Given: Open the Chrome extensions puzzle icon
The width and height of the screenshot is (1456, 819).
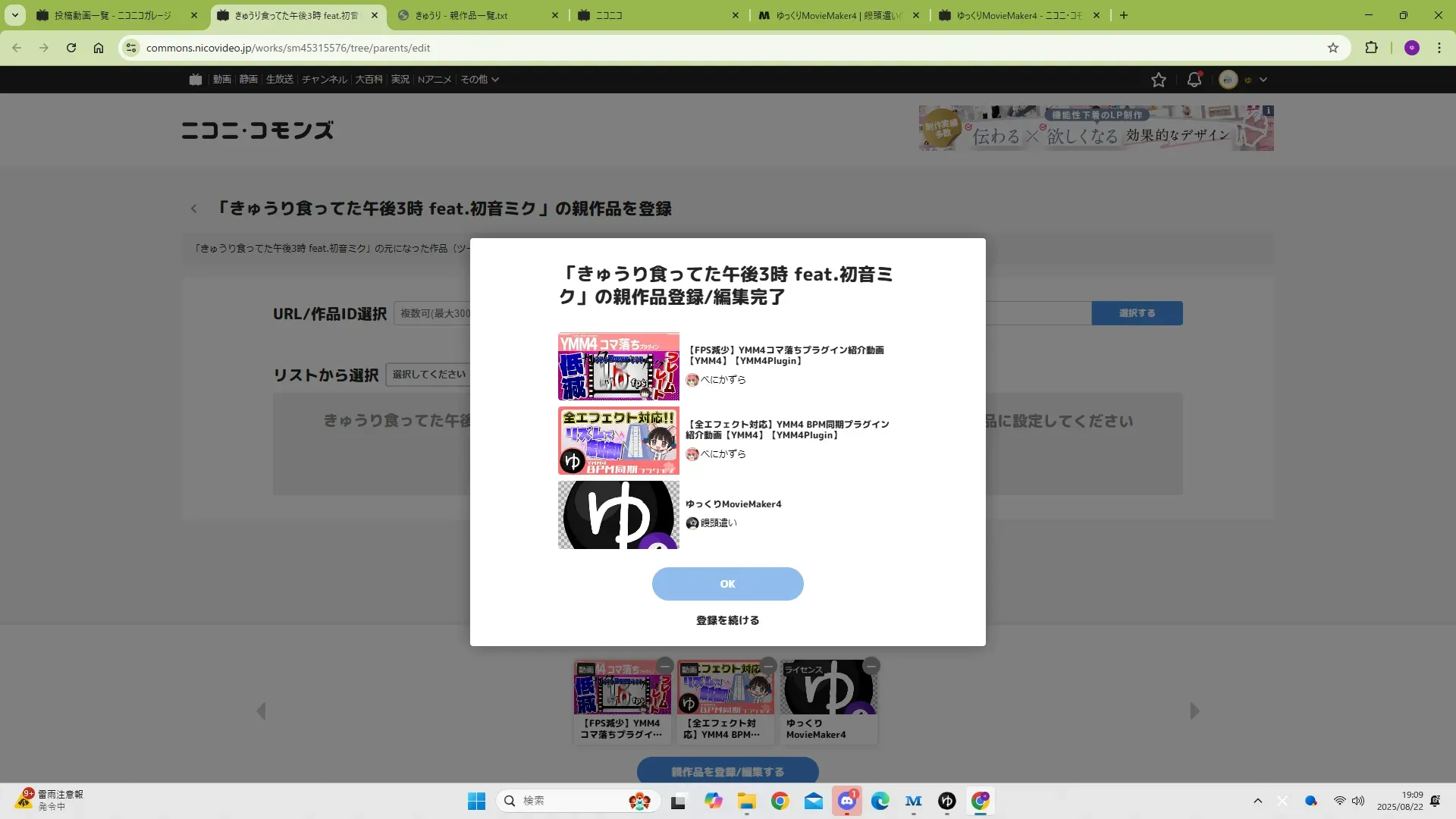Looking at the screenshot, I should [1371, 48].
